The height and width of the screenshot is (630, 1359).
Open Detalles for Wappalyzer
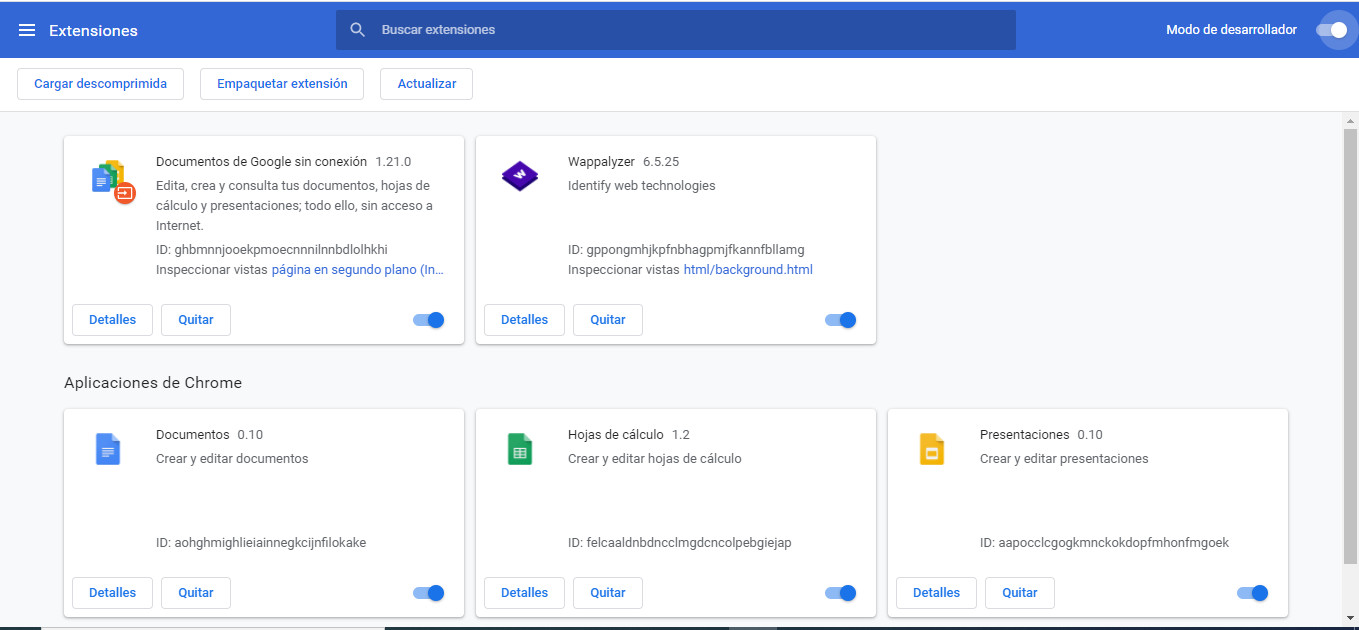point(524,320)
